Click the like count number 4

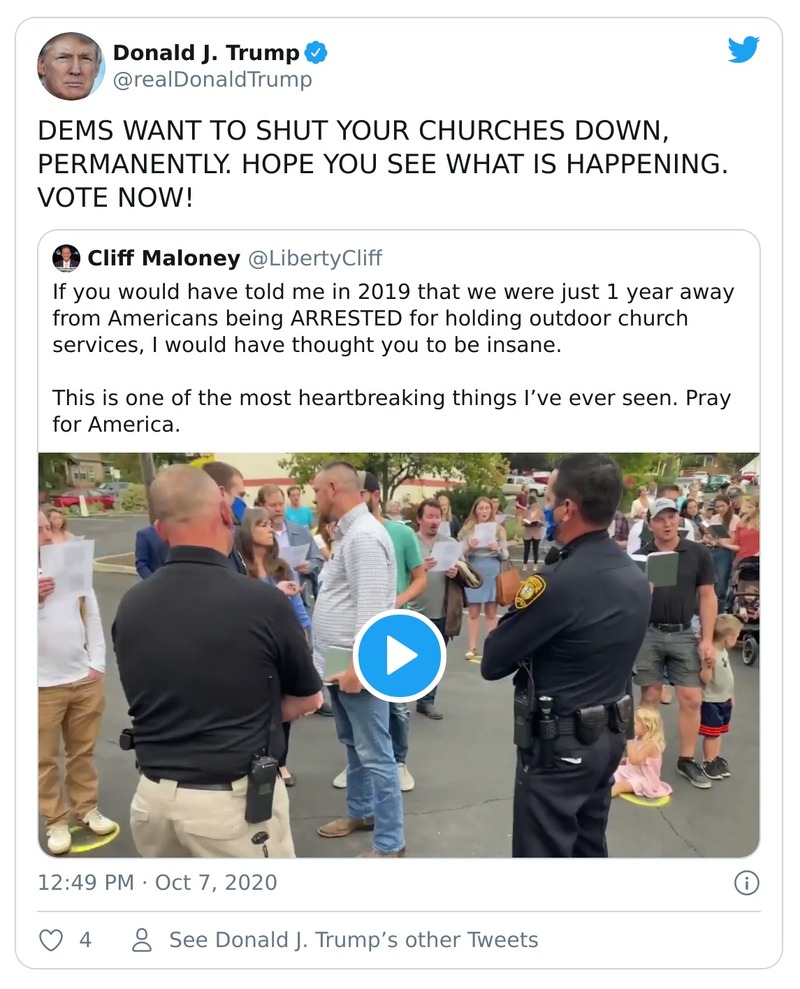(x=86, y=940)
